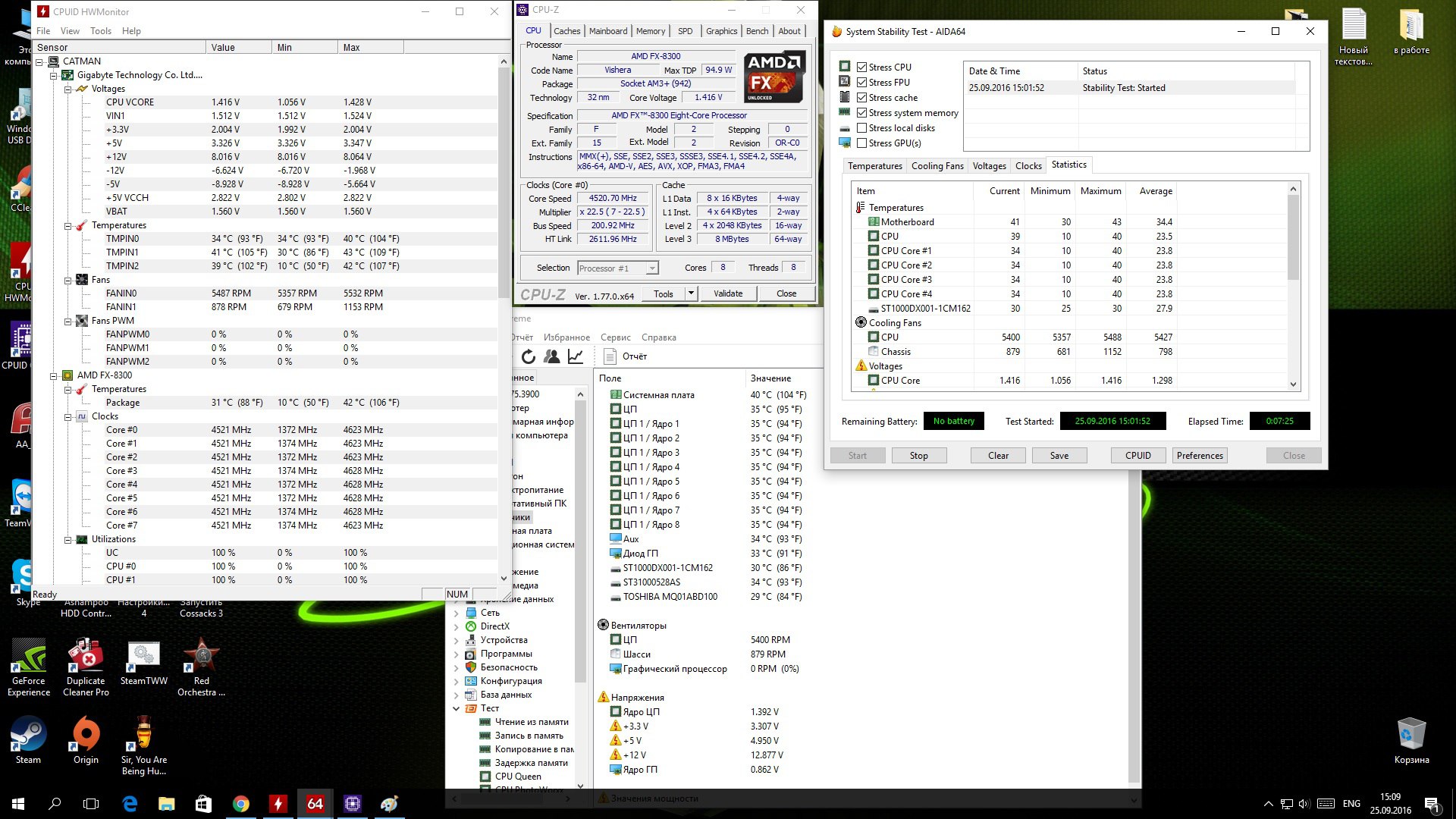The image size is (1456, 819).
Task: Enable the Stress GPU(s) checkbox
Action: [x=862, y=143]
